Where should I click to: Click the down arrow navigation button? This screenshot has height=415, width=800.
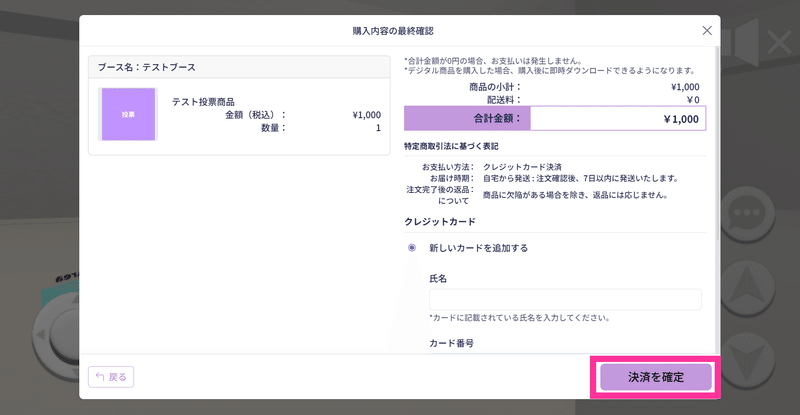pos(747,360)
